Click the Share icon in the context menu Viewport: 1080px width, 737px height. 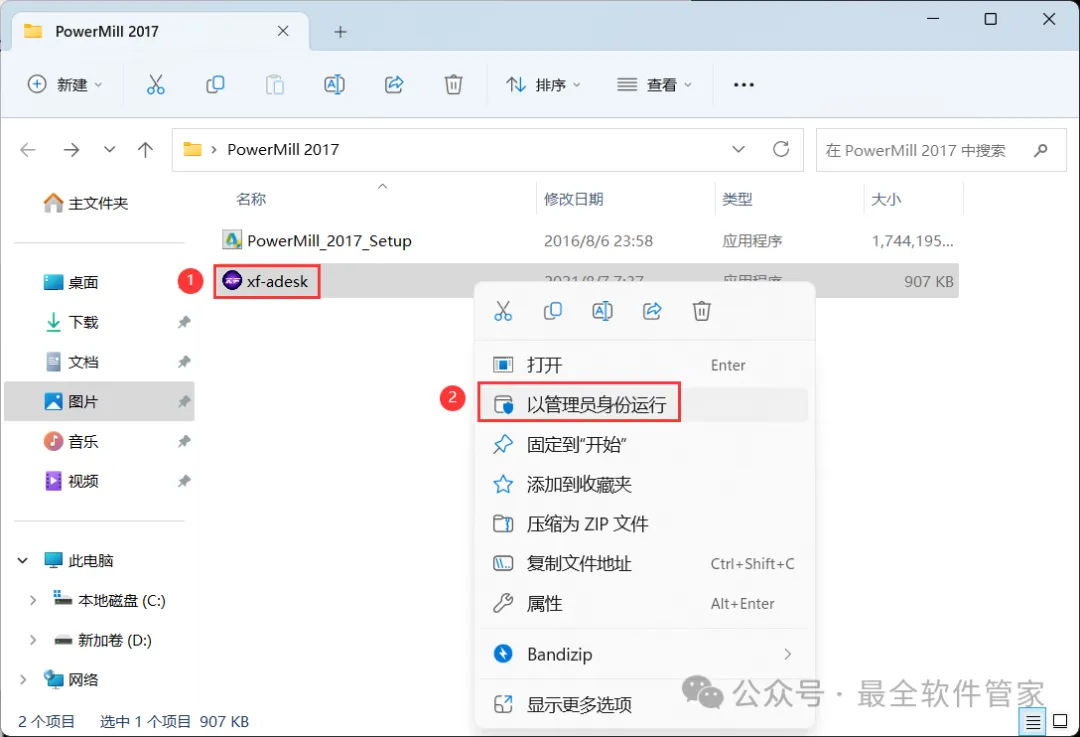click(652, 311)
